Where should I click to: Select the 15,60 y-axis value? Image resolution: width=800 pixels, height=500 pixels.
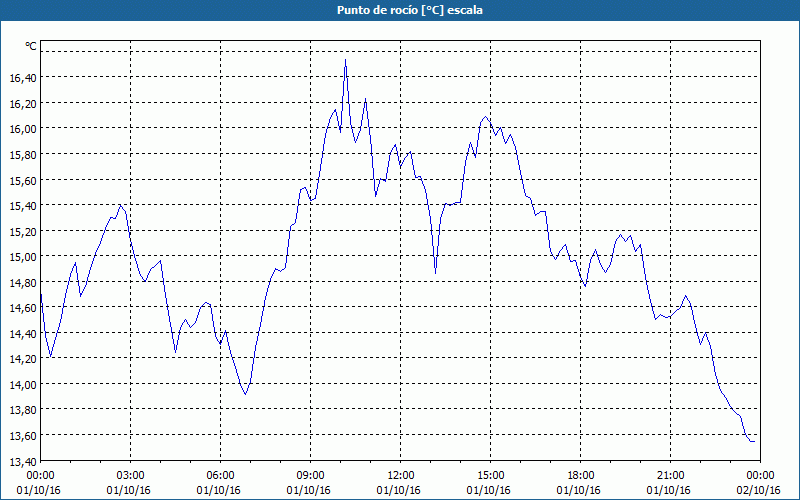23,180
